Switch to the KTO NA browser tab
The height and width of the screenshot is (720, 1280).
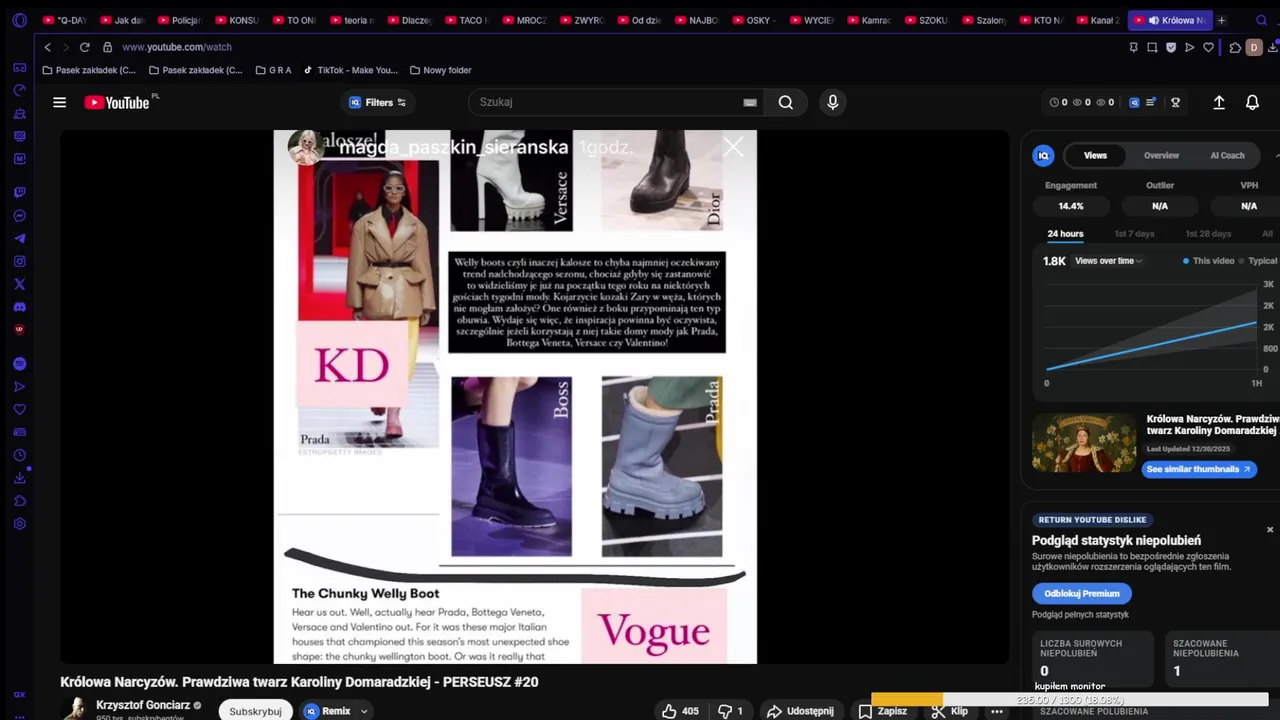pos(1040,20)
